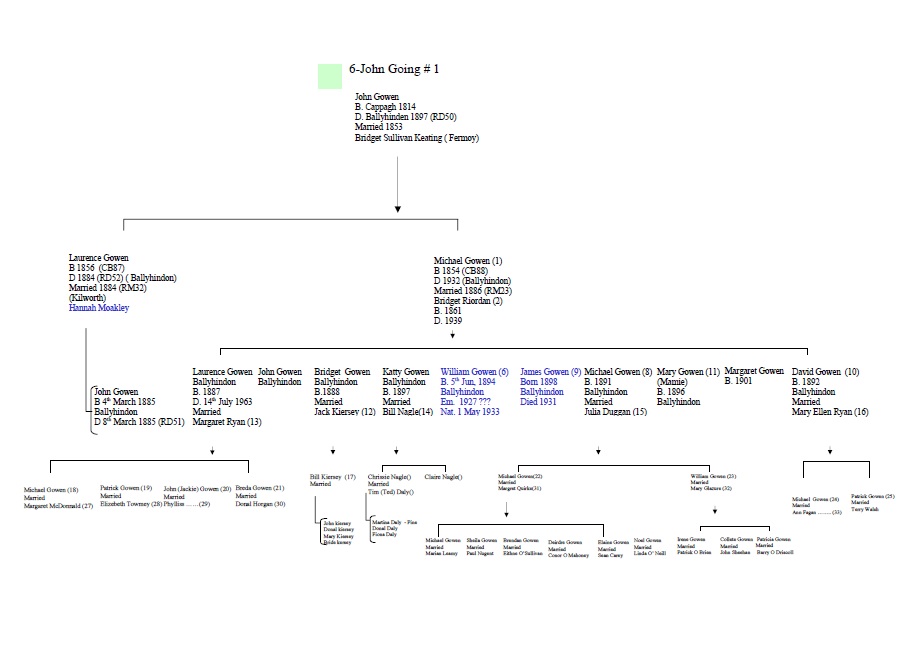The width and height of the screenshot is (914, 645).
Task: Click "D. Ballyhinden 1897 (RD50)"
Action: click(406, 117)
